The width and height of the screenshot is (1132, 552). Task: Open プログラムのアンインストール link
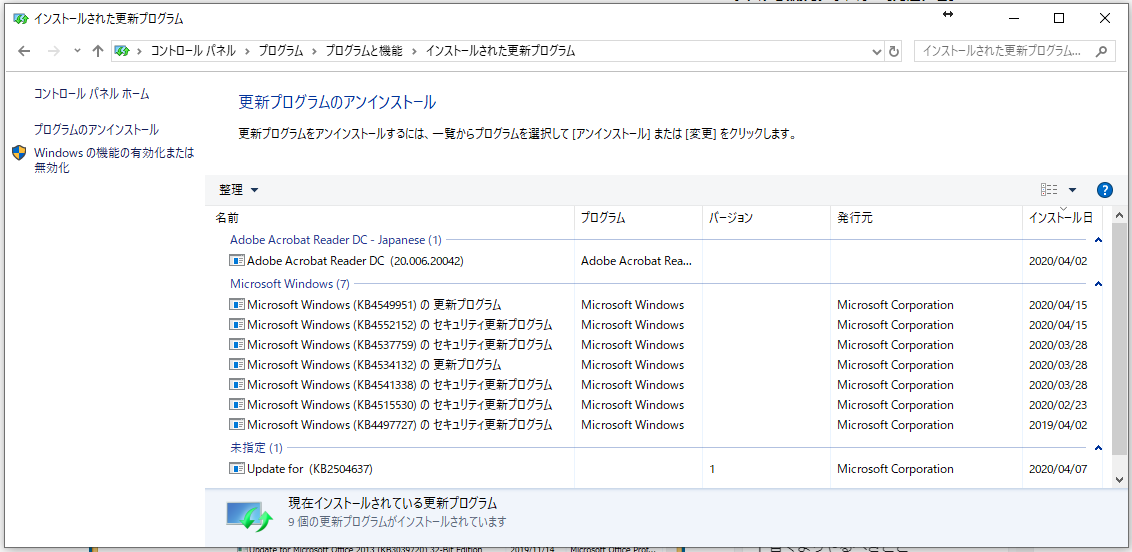pyautogui.click(x=97, y=130)
